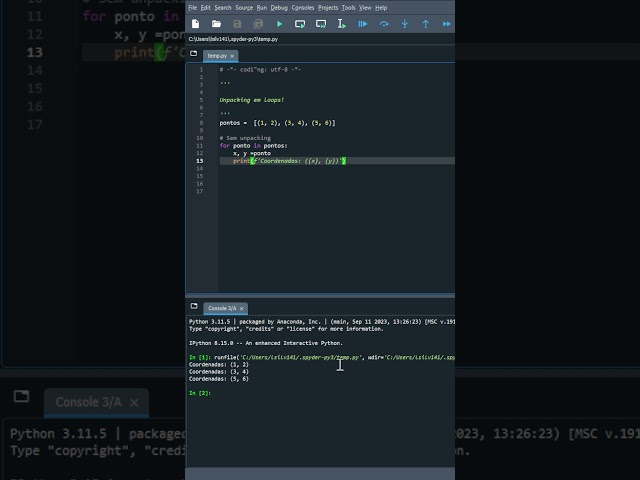Open the File menu
Viewport: 640px width, 480px height.
(193, 8)
